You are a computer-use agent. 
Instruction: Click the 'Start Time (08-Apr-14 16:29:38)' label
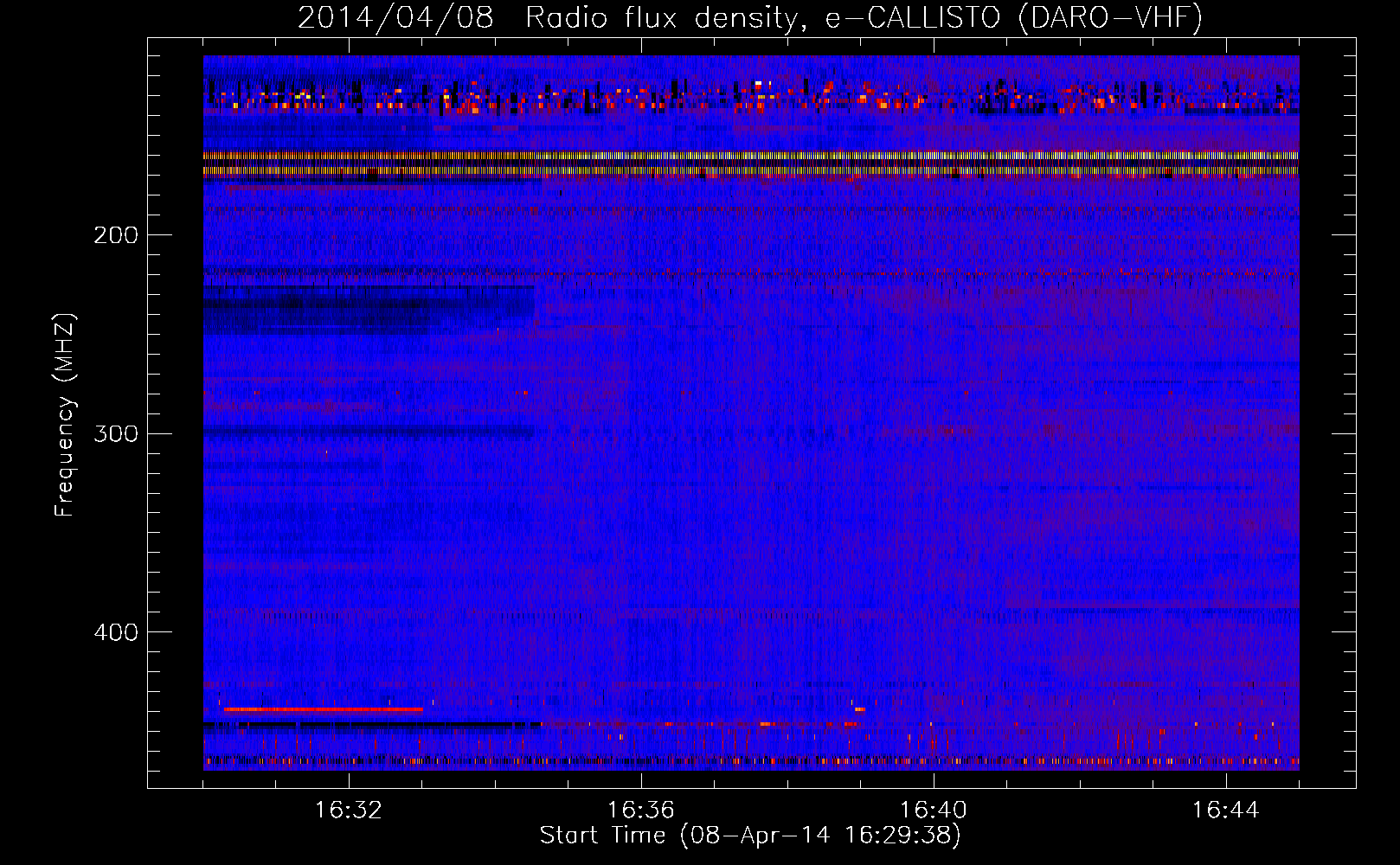750,836
